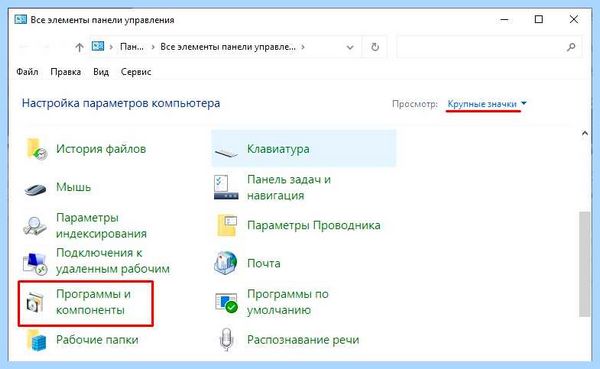Click the Refresh button in address bar
Screen dimensions: 600x369
pyautogui.click(x=375, y=47)
